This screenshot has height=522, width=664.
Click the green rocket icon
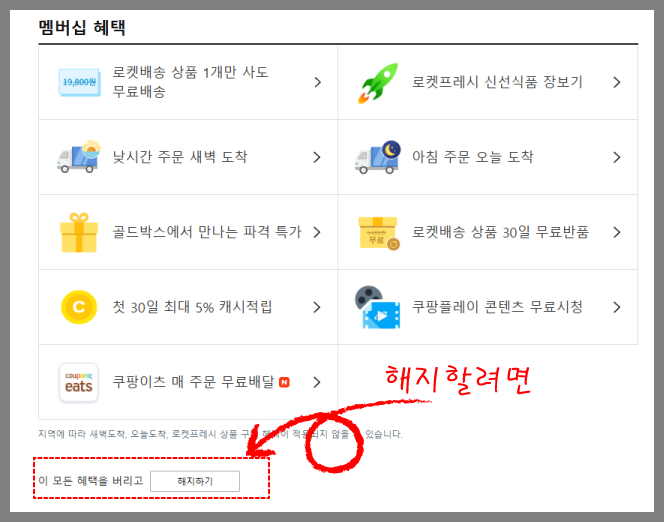pyautogui.click(x=378, y=83)
